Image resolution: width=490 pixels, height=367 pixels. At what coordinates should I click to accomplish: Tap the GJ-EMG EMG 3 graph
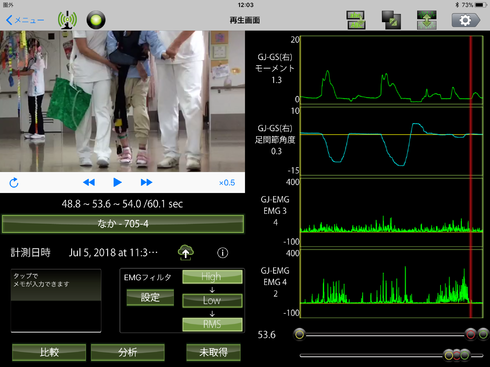pyautogui.click(x=392, y=212)
